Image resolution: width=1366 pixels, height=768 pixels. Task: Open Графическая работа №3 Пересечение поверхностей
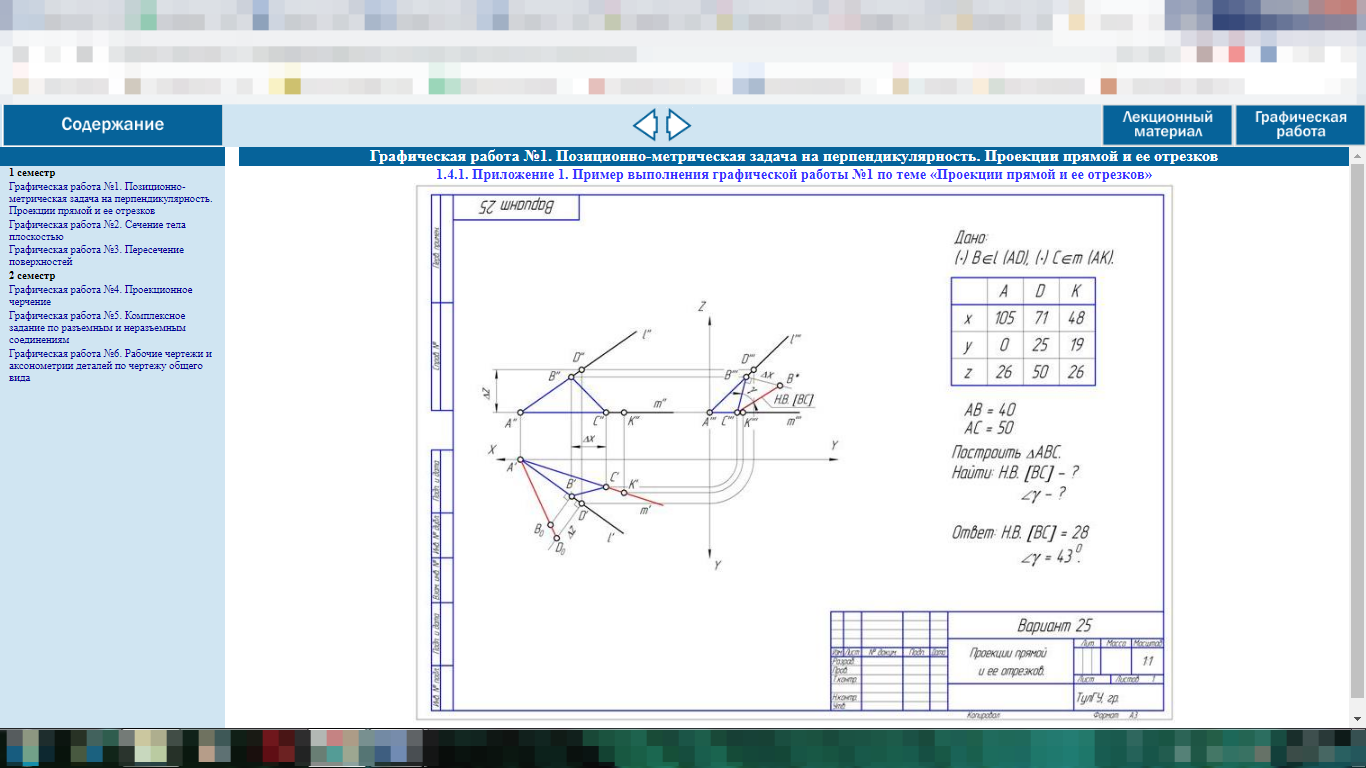pos(96,255)
